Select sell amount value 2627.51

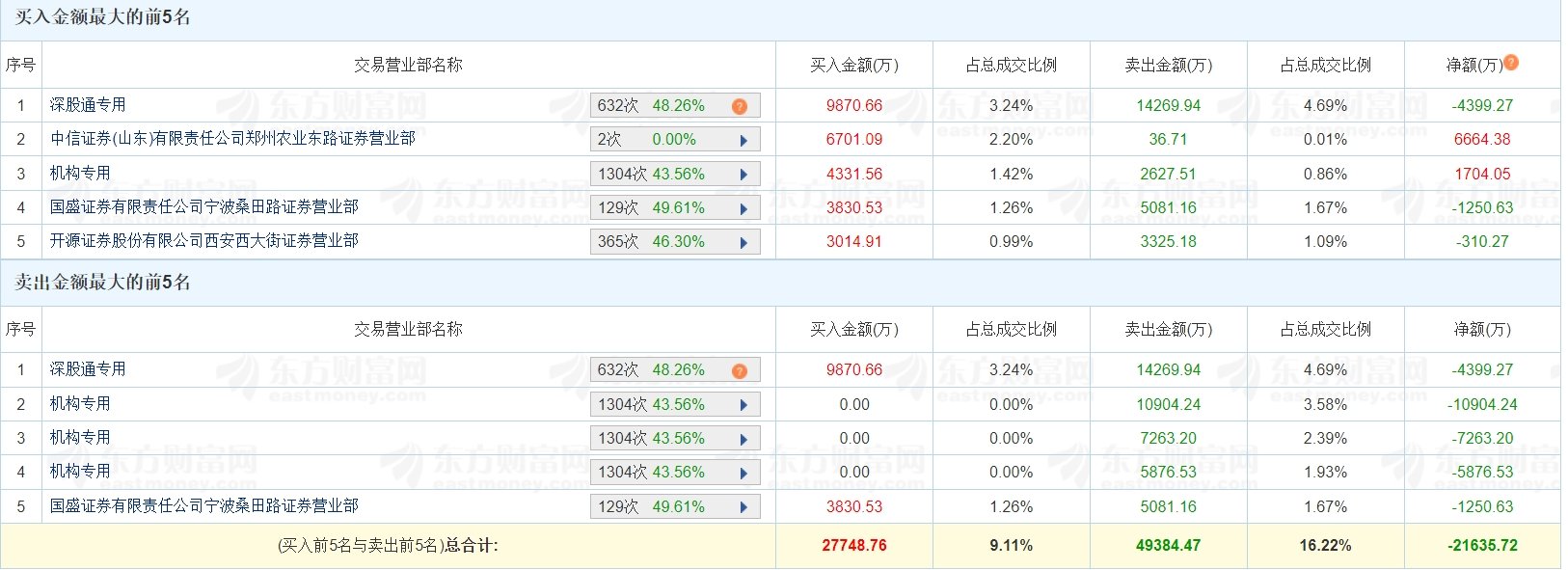coord(1169,175)
